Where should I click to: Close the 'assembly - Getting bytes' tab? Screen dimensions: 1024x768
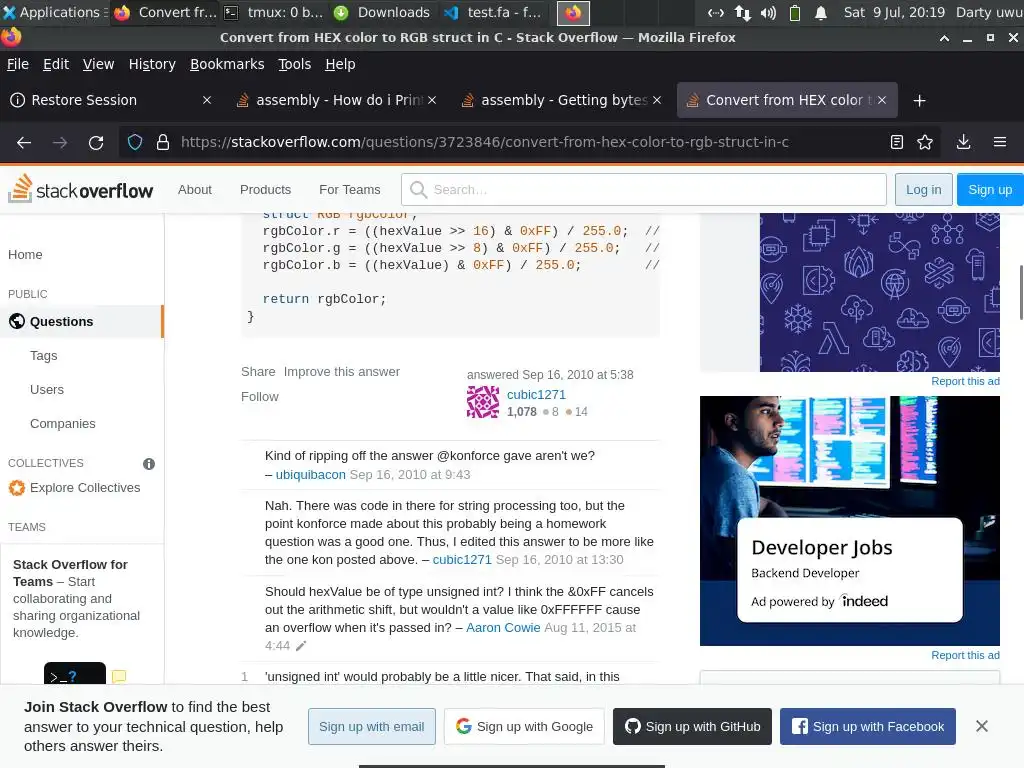657,100
